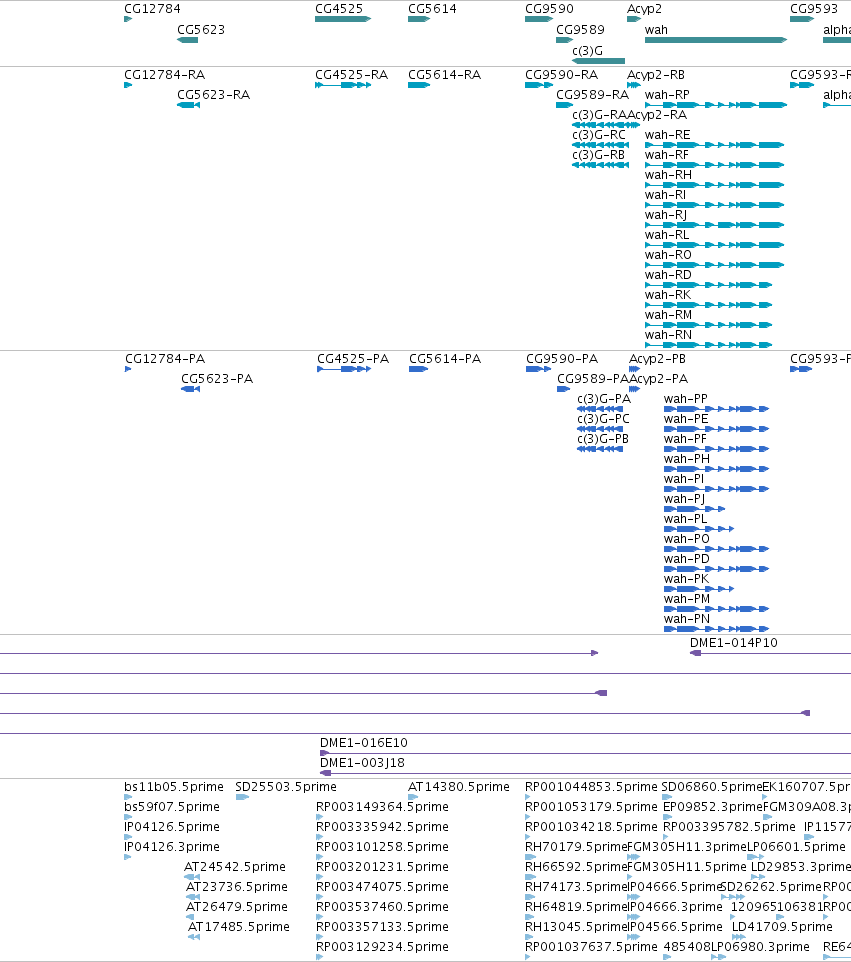Click protein wah-PN
This screenshot has width=851, height=962.
pos(687,619)
